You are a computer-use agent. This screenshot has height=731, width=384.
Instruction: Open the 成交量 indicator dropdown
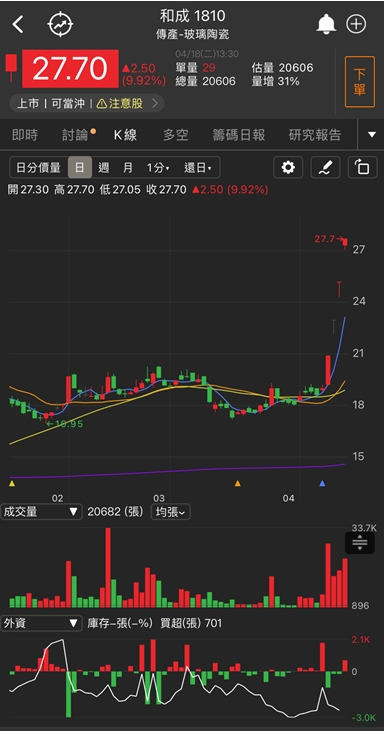tap(41, 512)
